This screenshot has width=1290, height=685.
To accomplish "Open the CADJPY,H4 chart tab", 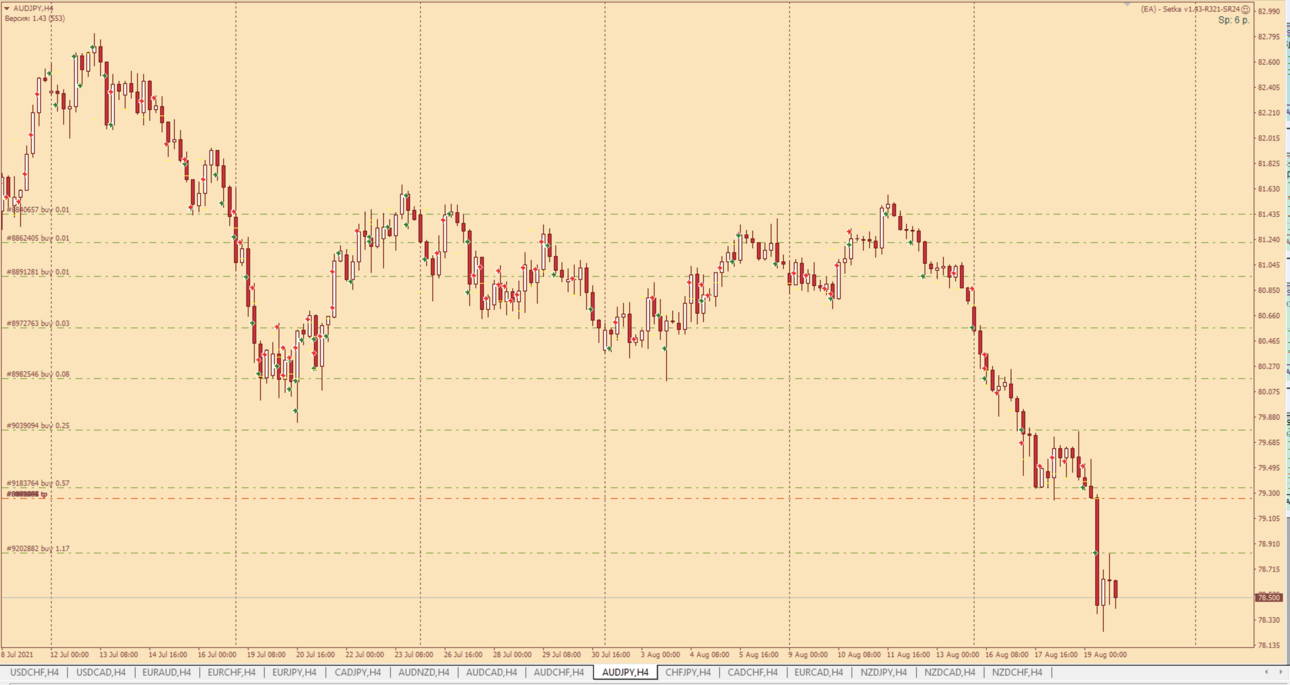I will (x=358, y=672).
